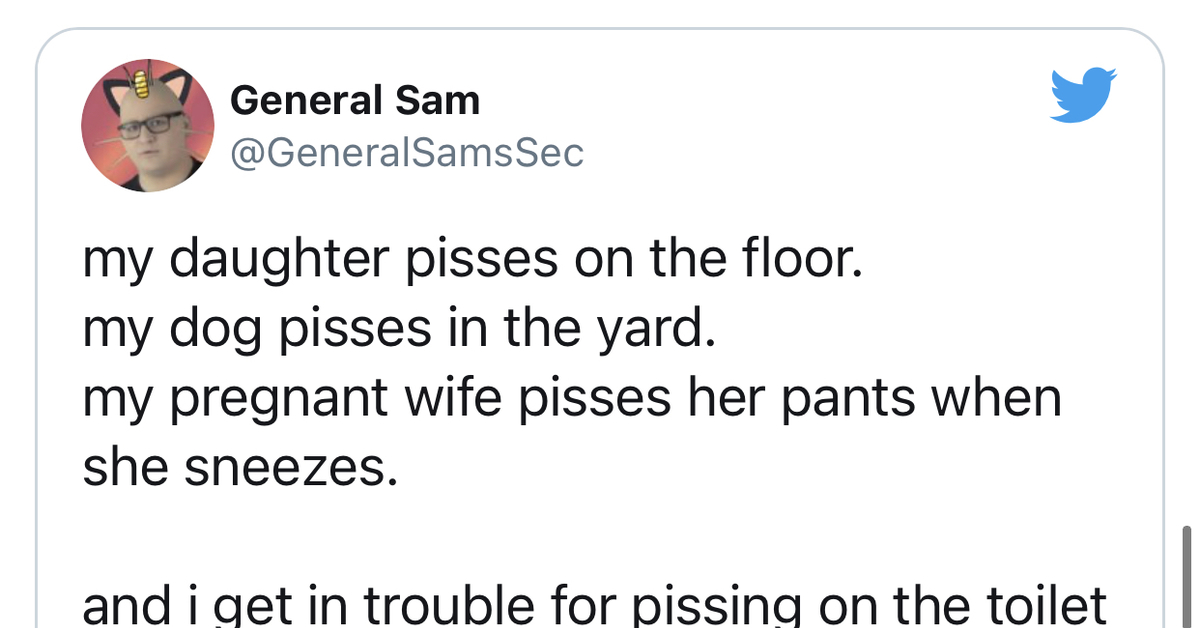The width and height of the screenshot is (1200, 628).
Task: Click the text "she sneezes."
Action: point(239,467)
